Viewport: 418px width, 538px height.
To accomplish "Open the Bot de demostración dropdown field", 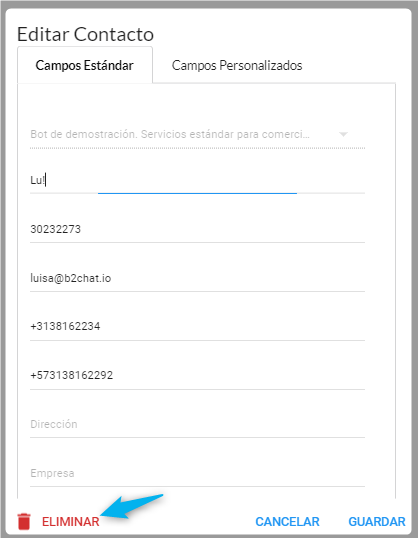I will [197, 134].
